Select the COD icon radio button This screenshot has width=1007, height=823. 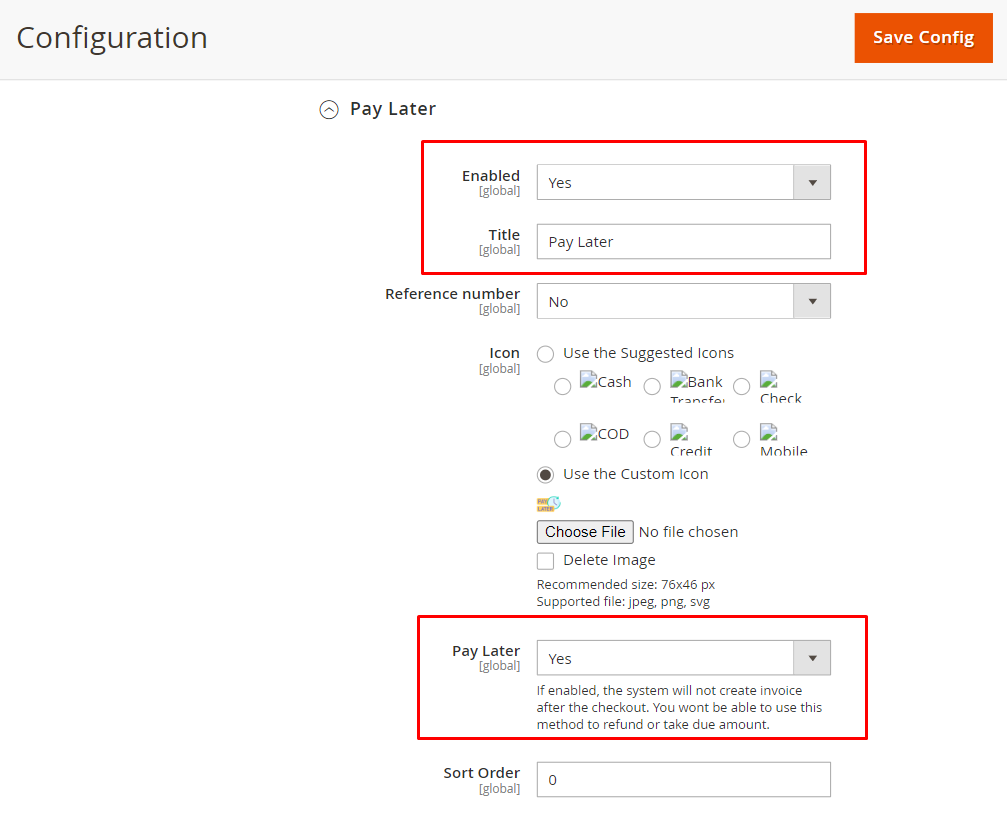click(563, 439)
